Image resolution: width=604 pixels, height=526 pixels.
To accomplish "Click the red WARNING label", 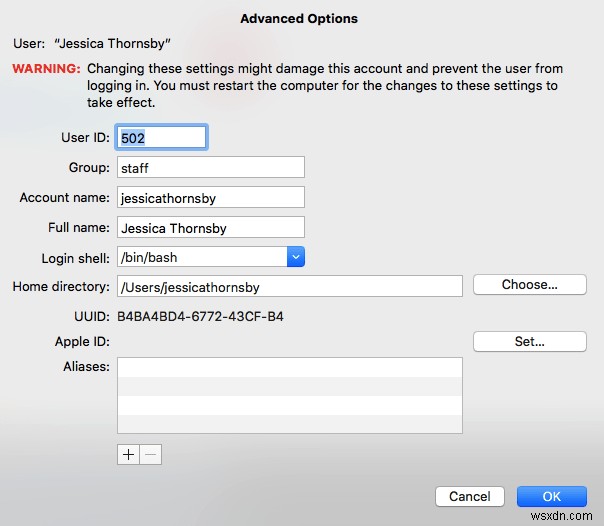I will coord(47,69).
